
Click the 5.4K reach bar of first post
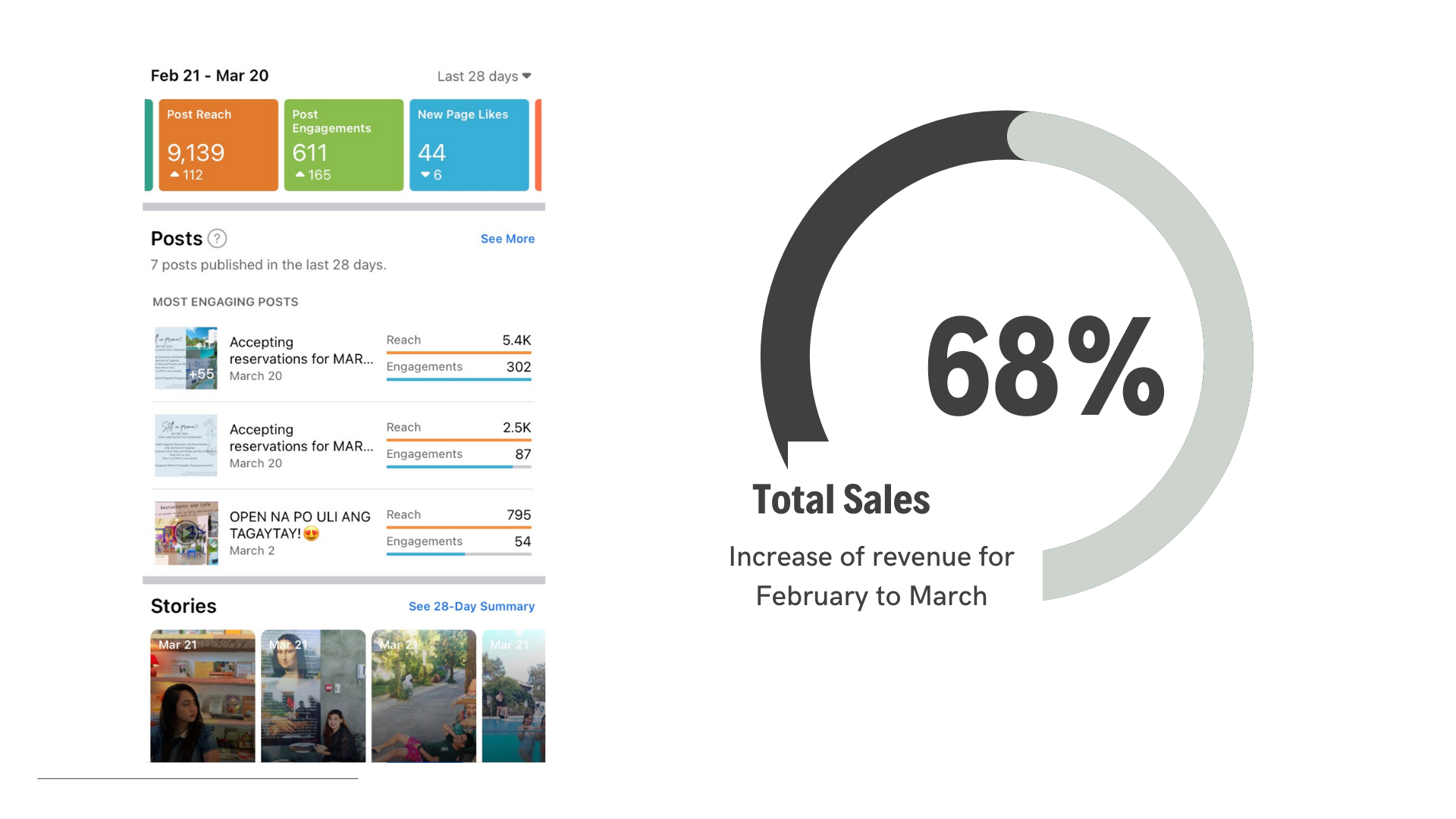(459, 353)
